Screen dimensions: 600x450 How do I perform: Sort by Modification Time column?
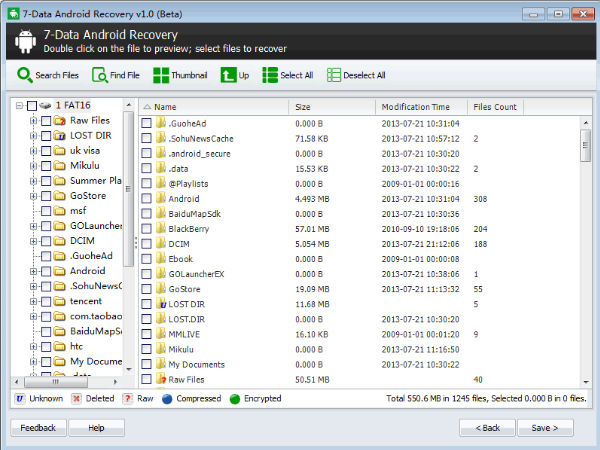421,107
